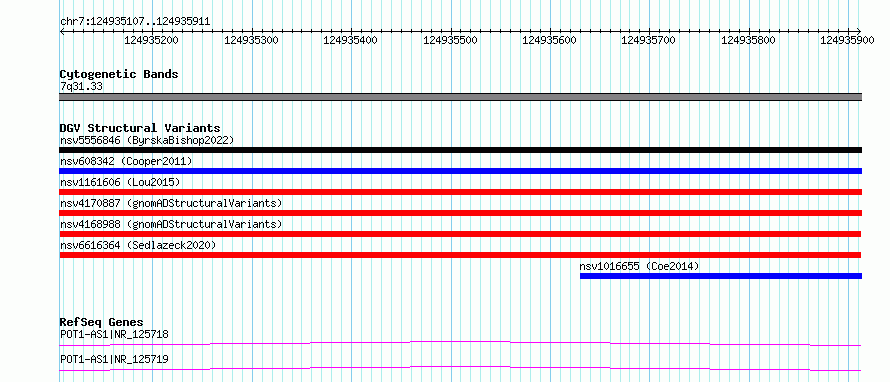Select ruler position 124935700

[649, 40]
